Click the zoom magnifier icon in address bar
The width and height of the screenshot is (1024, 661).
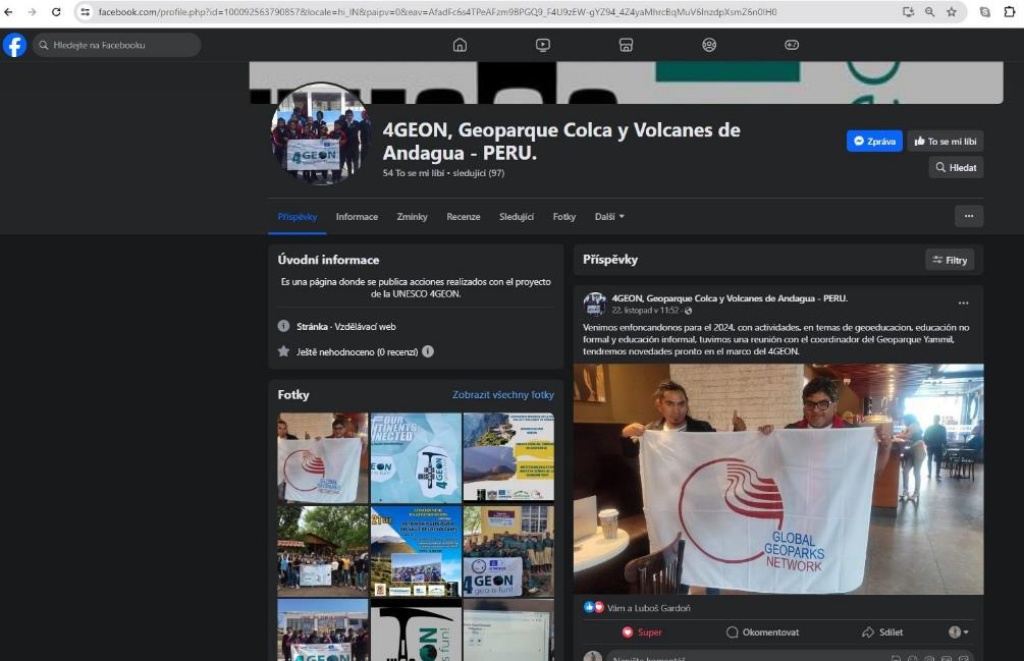pos(929,12)
